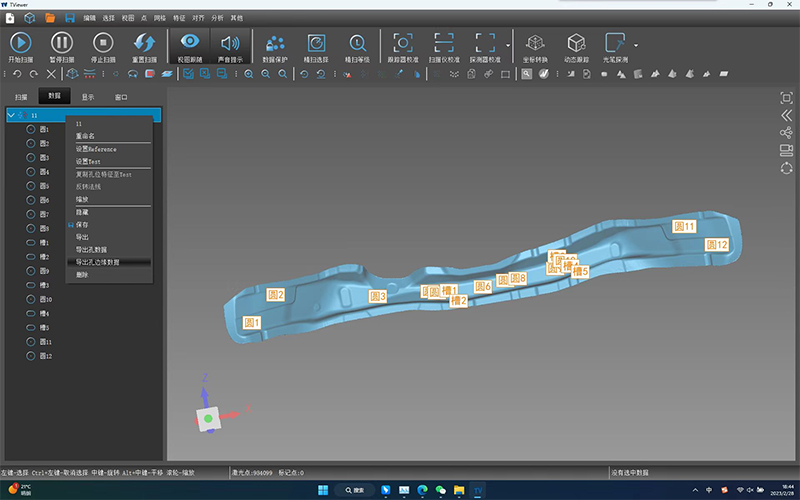Image resolution: width=800 pixels, height=500 pixels.
Task: Click the 圆11 label on the model
Action: [684, 227]
